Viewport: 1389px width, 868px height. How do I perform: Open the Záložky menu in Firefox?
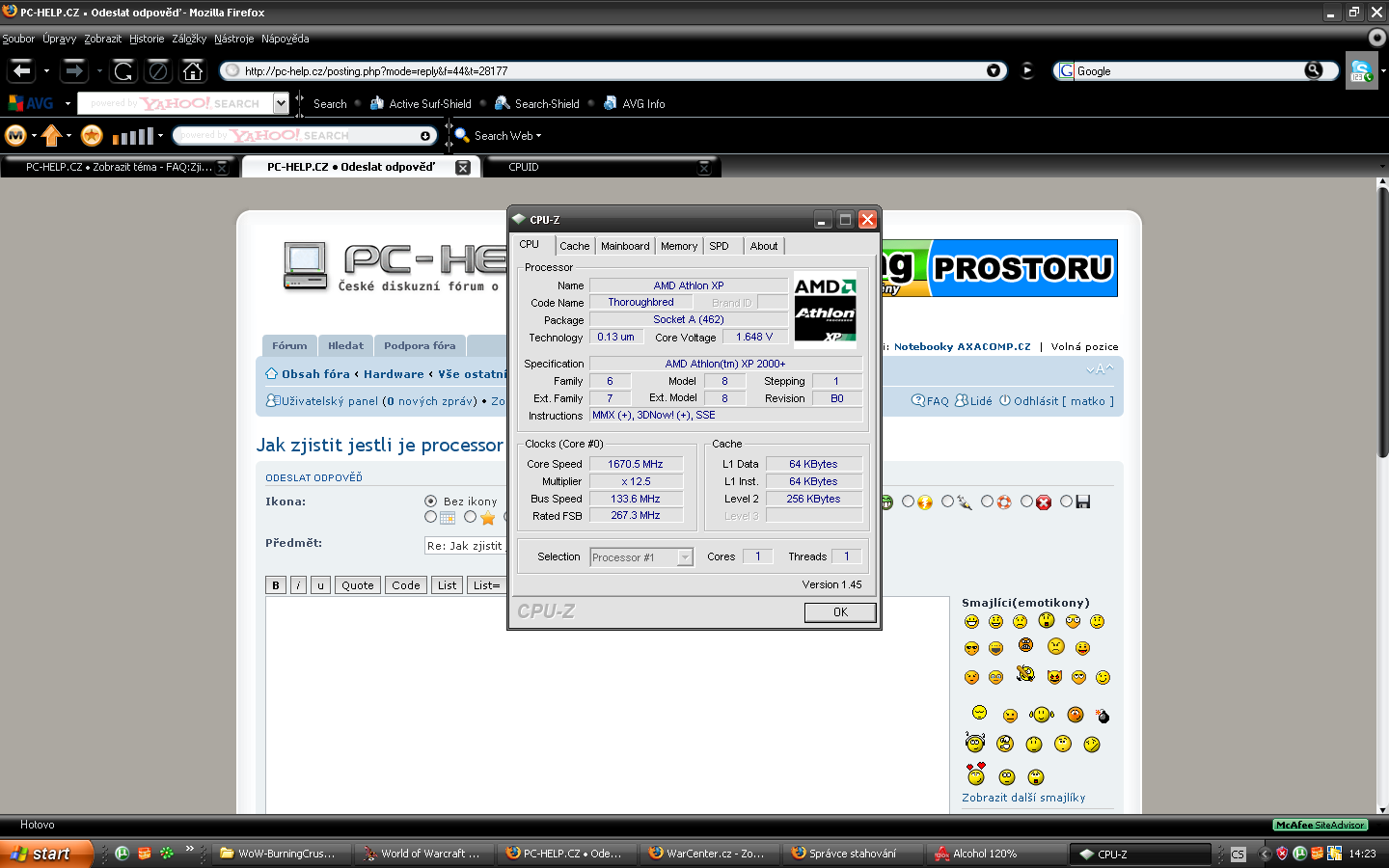(189, 39)
